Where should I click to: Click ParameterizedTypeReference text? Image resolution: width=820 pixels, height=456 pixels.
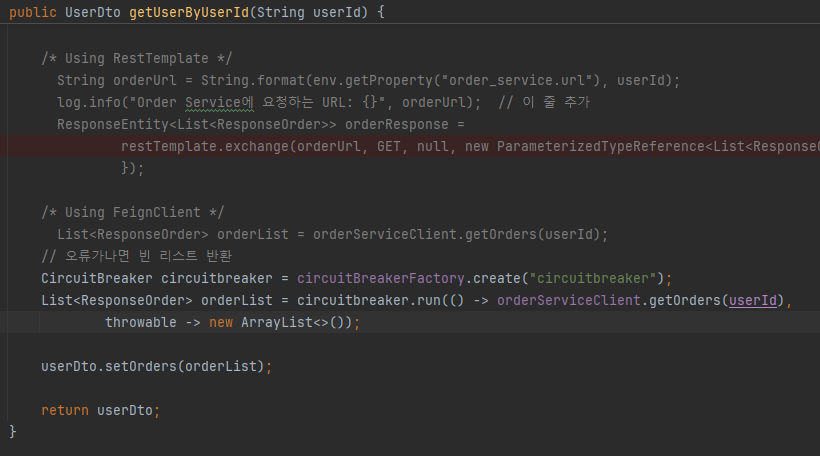tap(601, 146)
